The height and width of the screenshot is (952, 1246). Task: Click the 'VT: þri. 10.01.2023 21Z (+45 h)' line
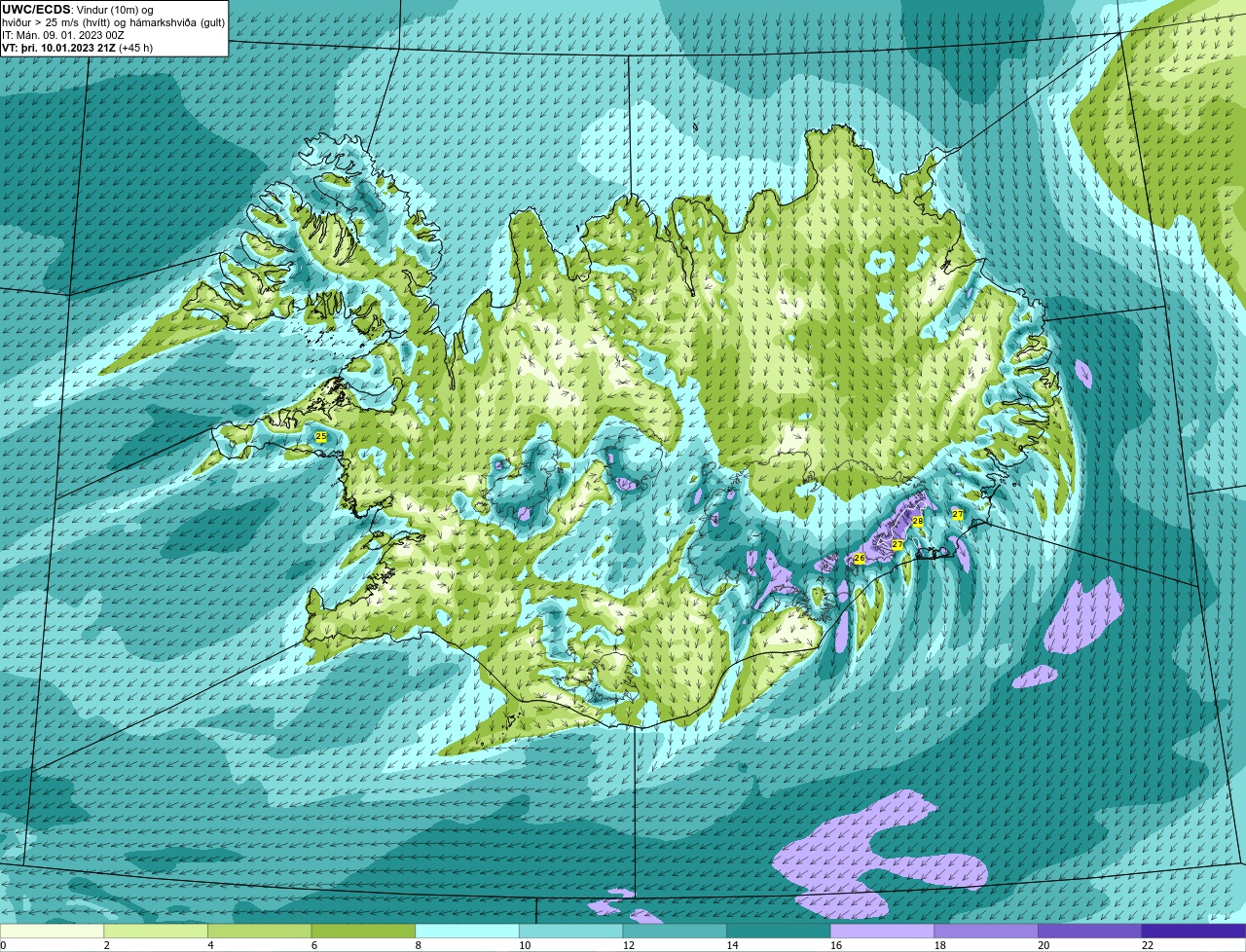coord(79,47)
